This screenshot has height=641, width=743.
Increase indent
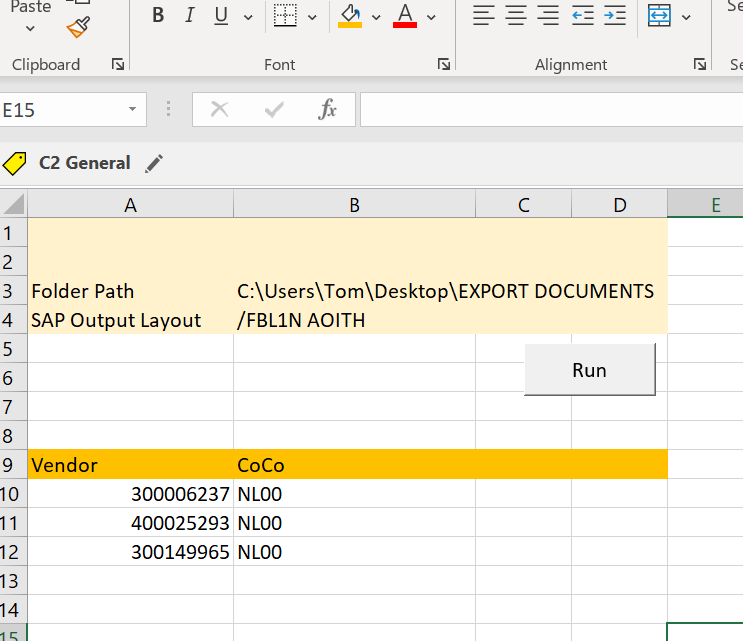pos(615,16)
